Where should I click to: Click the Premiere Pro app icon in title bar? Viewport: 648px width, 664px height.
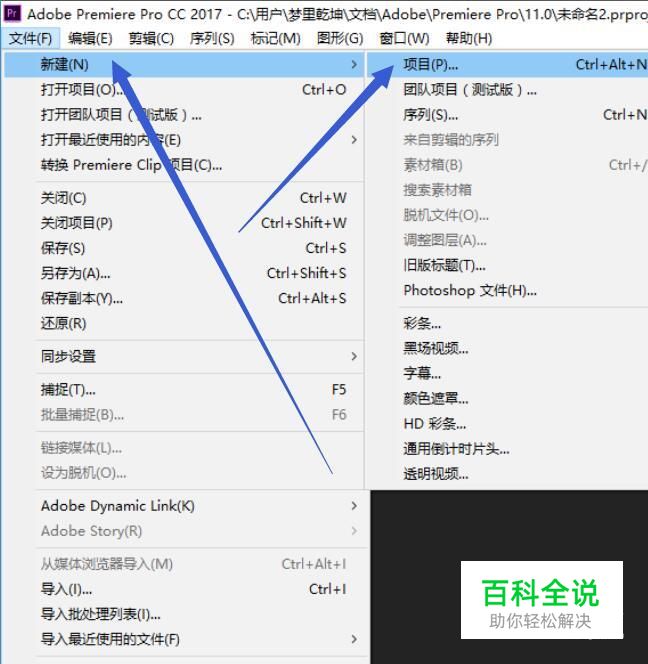pos(11,13)
